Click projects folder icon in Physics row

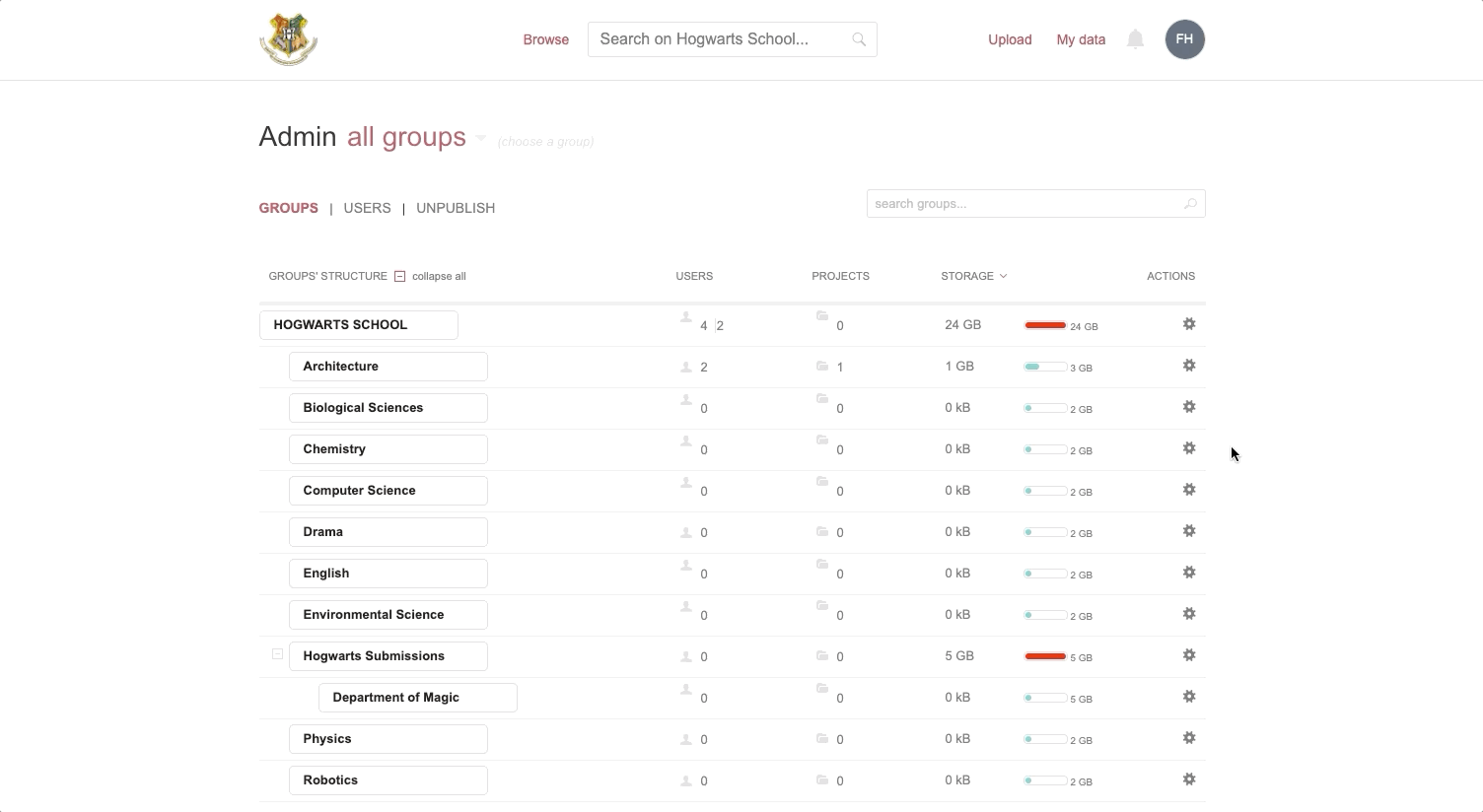click(x=822, y=738)
